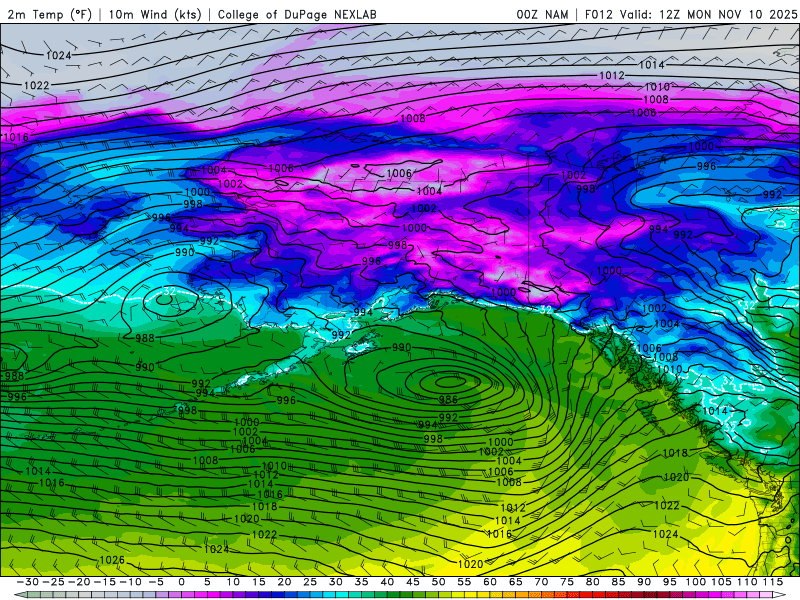Image resolution: width=800 pixels, height=600 pixels.
Task: Click the 35 value on the temperature scale
Action: [361, 582]
